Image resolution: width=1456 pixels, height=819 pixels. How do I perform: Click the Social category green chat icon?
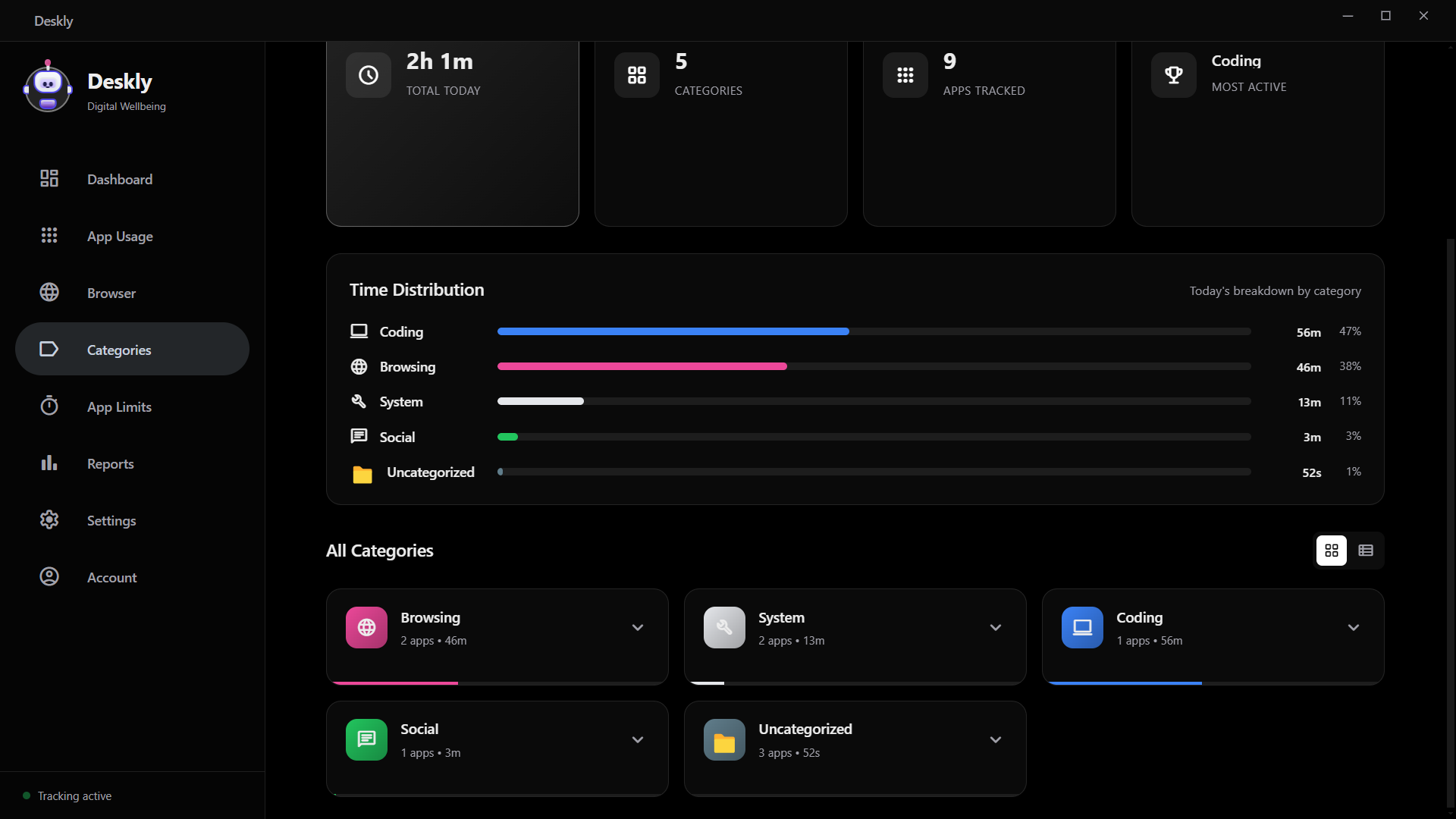tap(366, 739)
